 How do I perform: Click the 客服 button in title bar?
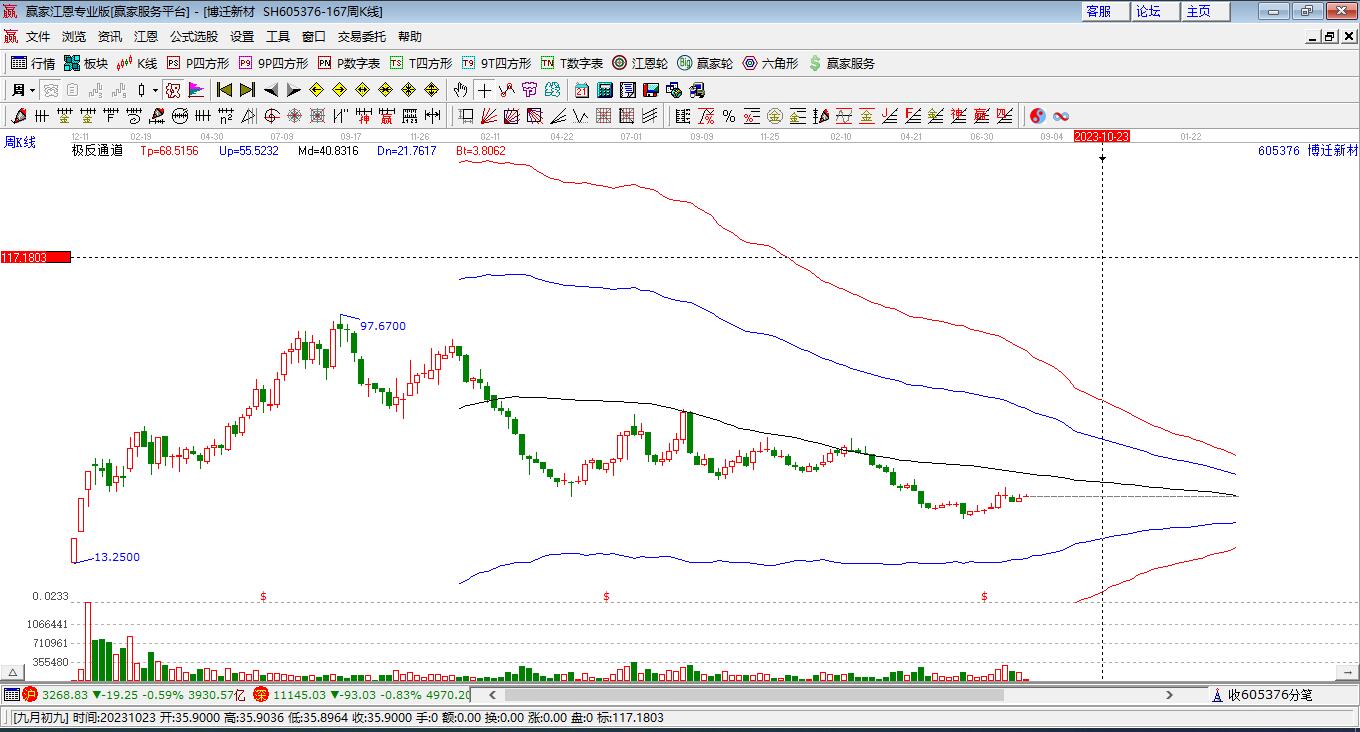(x=1105, y=11)
